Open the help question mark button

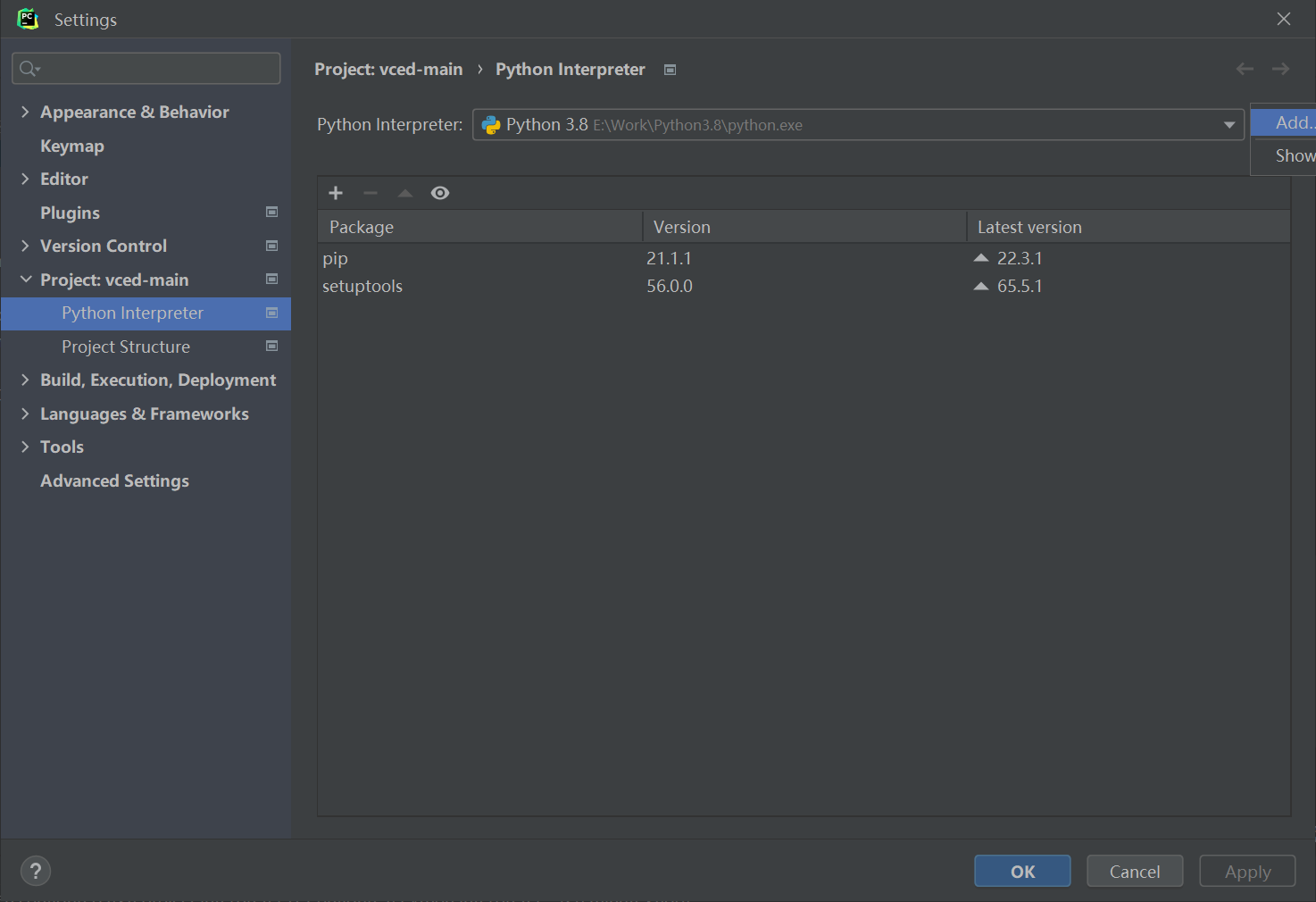36,871
